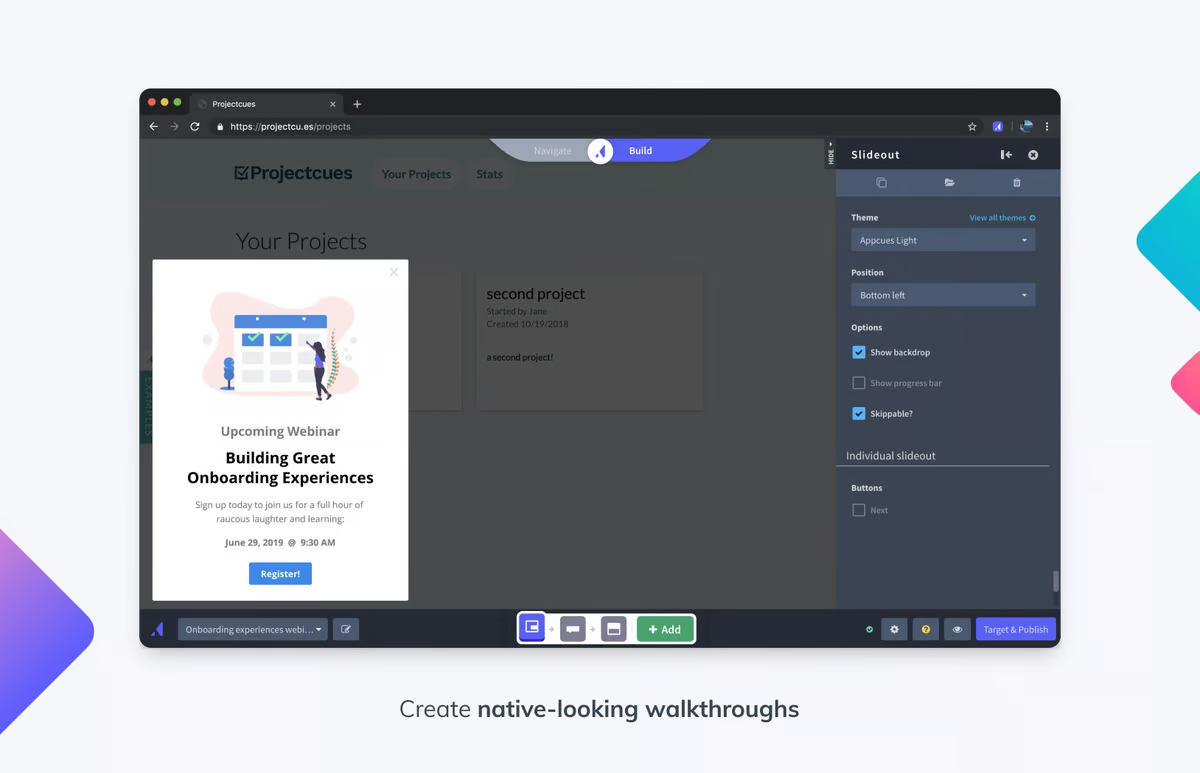Viewport: 1200px width, 773px height.
Task: Enable the Show progress bar option
Action: point(858,383)
